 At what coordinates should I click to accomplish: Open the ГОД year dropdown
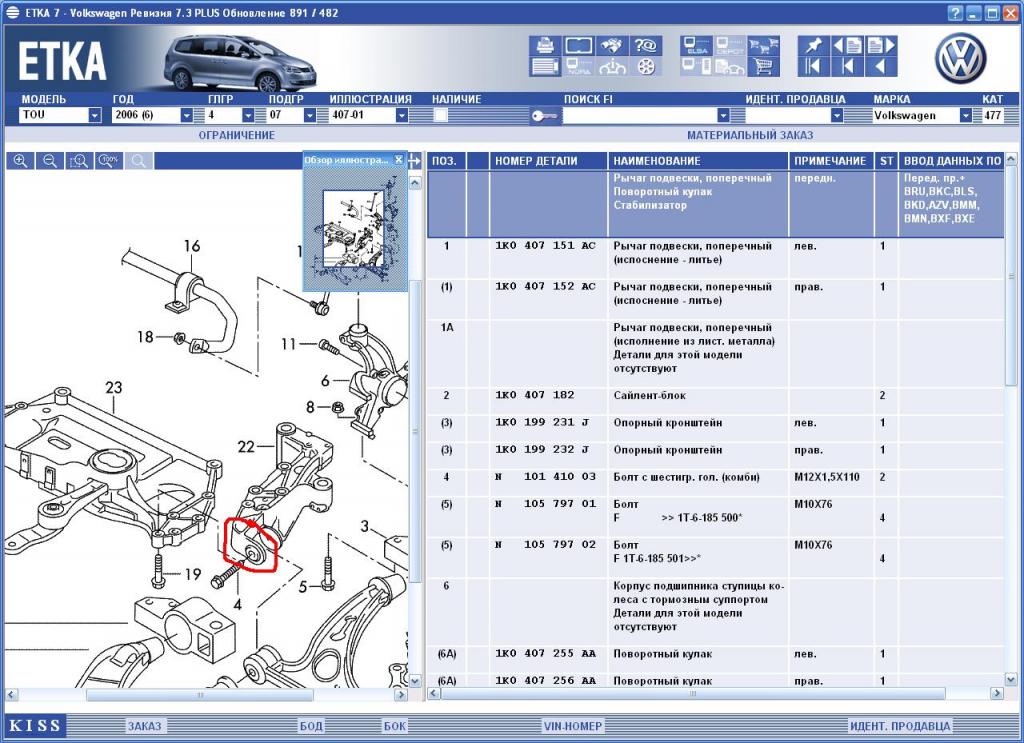[187, 115]
